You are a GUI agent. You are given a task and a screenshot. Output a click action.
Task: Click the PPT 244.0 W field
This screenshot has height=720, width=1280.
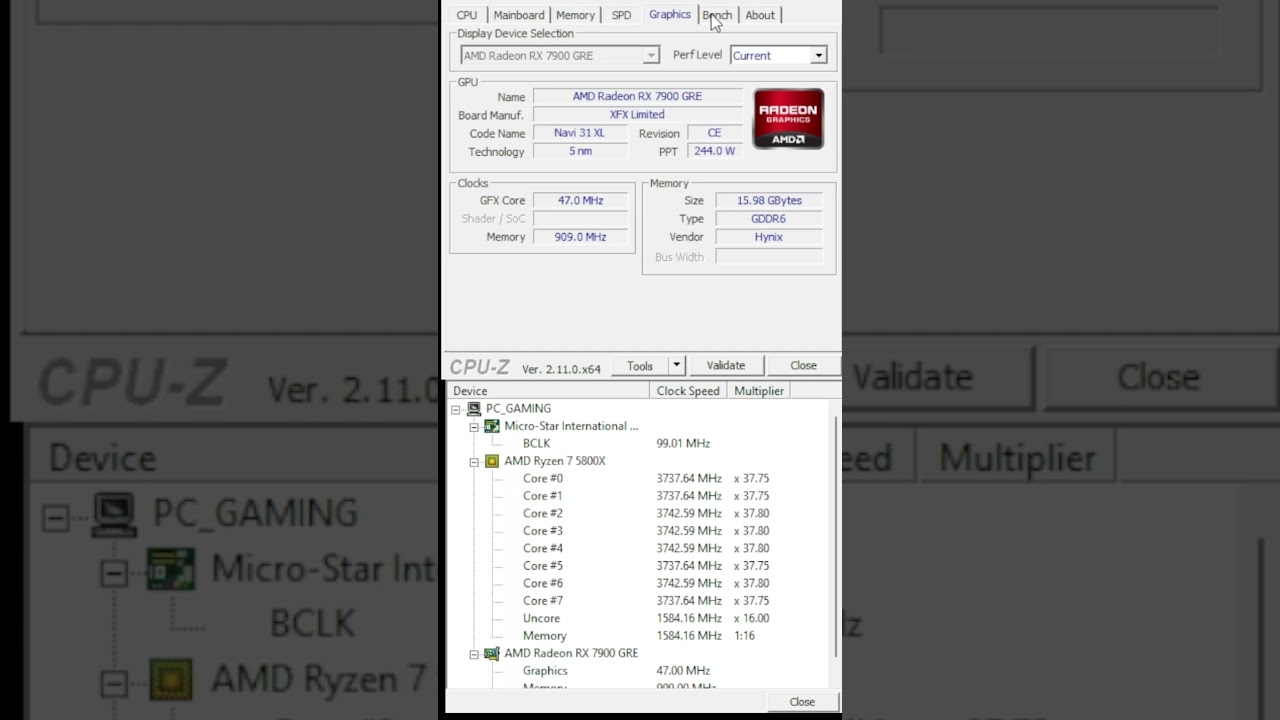point(714,151)
